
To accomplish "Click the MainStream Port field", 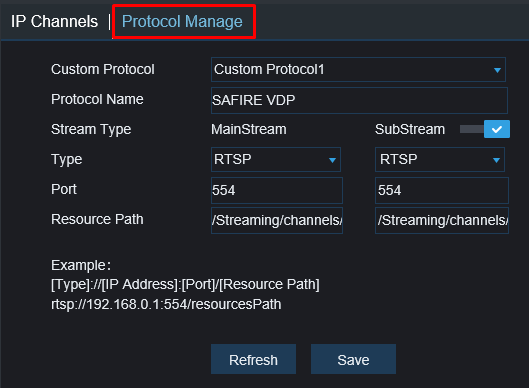I will [x=277, y=190].
